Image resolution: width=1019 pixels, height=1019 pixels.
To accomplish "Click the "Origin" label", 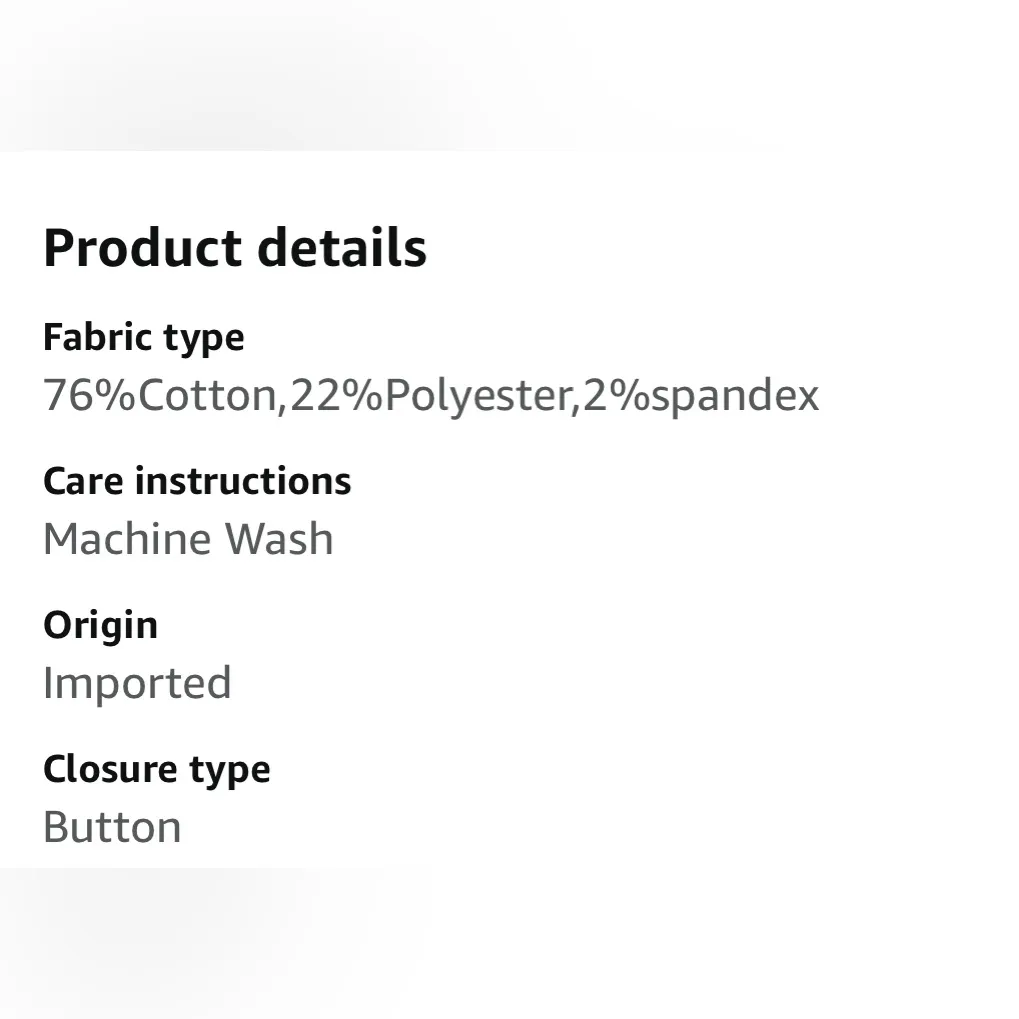I will 100,627.
